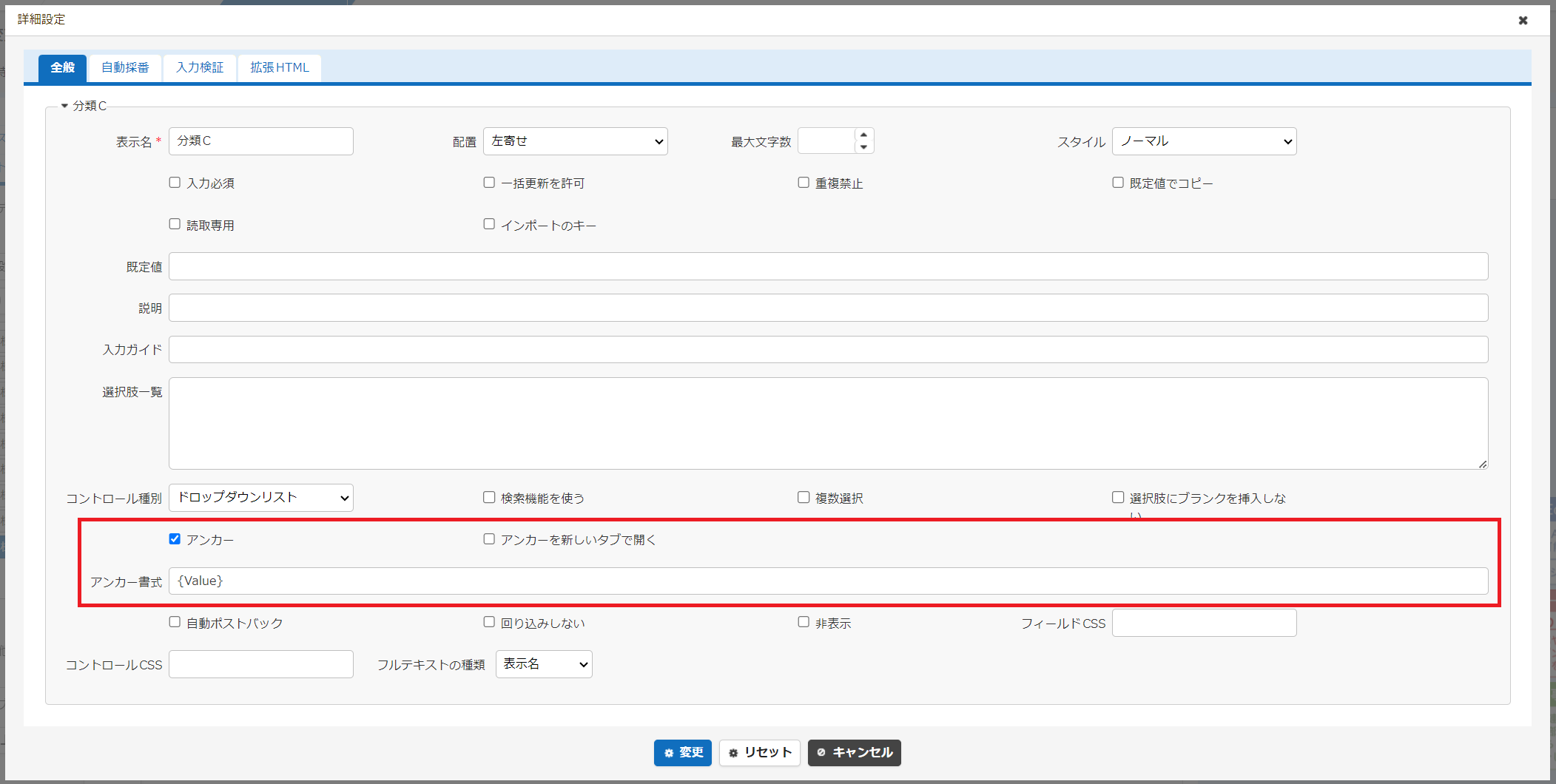Focus the コントロールCSS input field
This screenshot has width=1556, height=784.
pyautogui.click(x=261, y=664)
